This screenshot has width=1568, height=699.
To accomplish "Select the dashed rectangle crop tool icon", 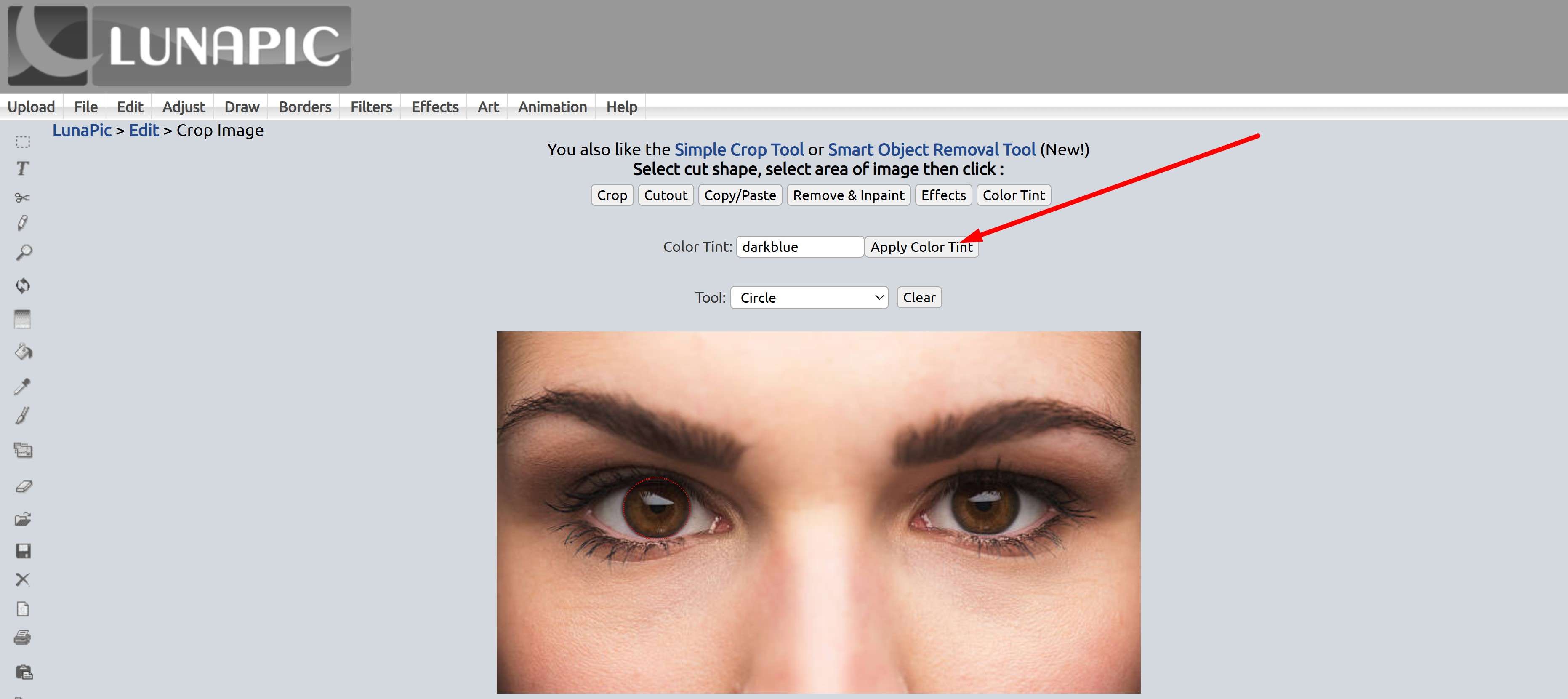I will 23,142.
